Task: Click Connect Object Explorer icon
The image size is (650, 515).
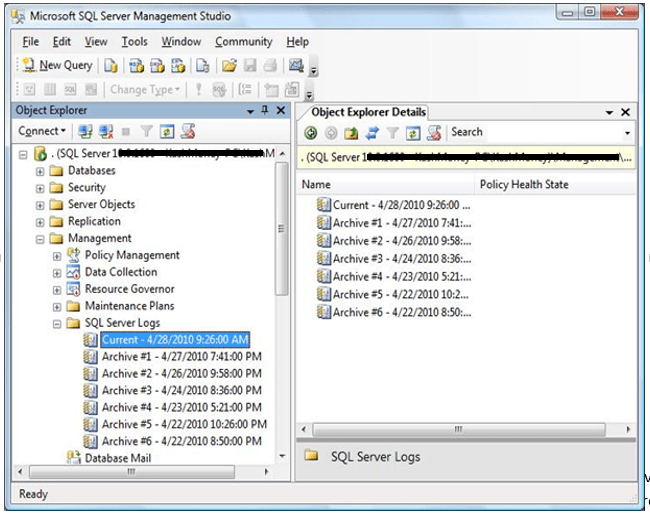Action: [x=85, y=131]
